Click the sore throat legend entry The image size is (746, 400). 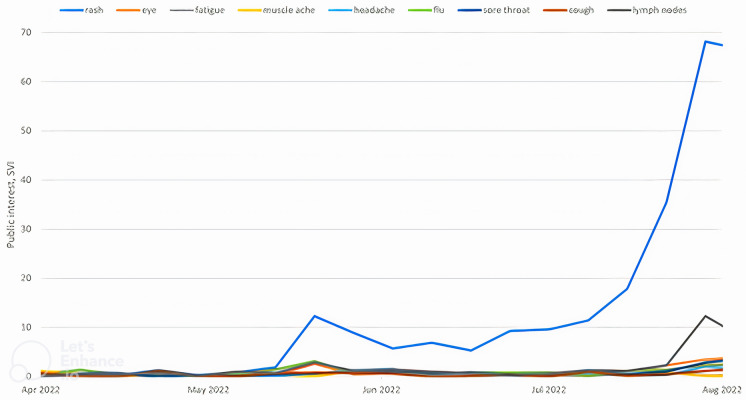pos(494,10)
